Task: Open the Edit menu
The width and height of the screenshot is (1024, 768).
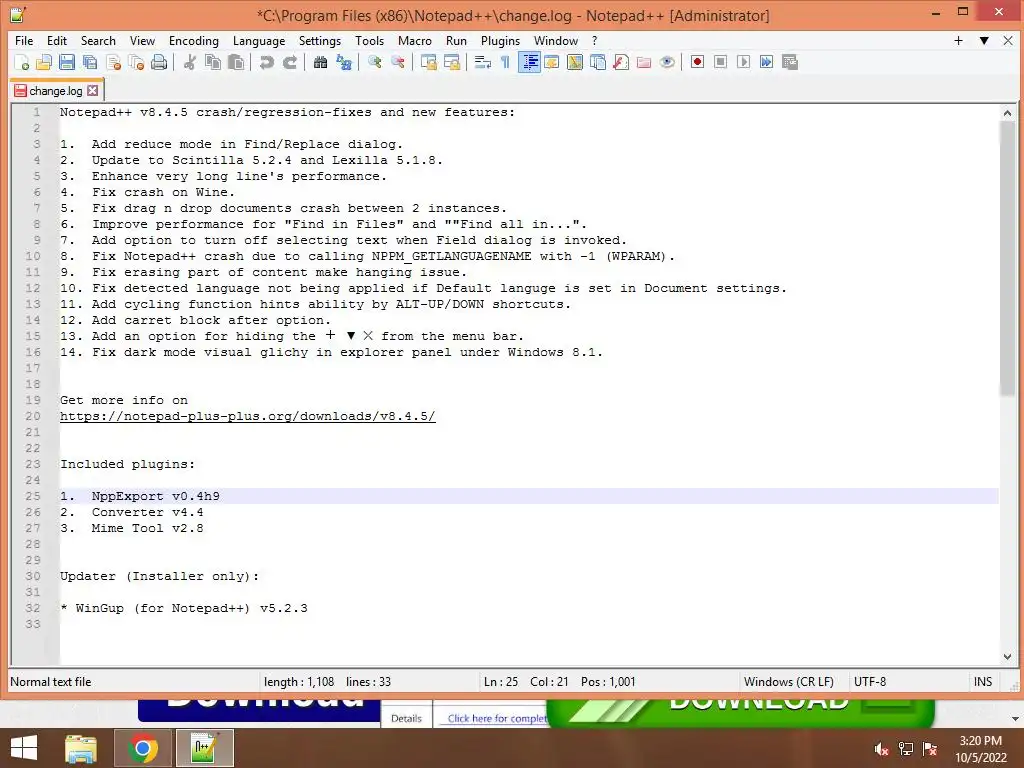Action: 57,40
